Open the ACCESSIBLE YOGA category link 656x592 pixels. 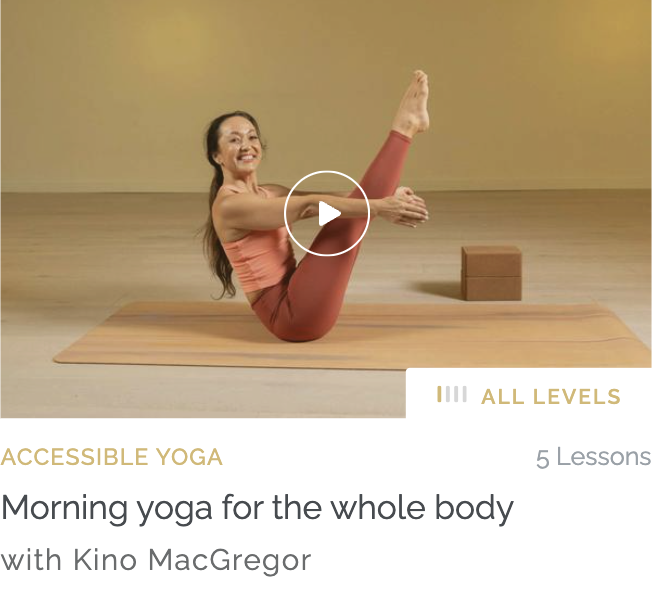point(111,457)
